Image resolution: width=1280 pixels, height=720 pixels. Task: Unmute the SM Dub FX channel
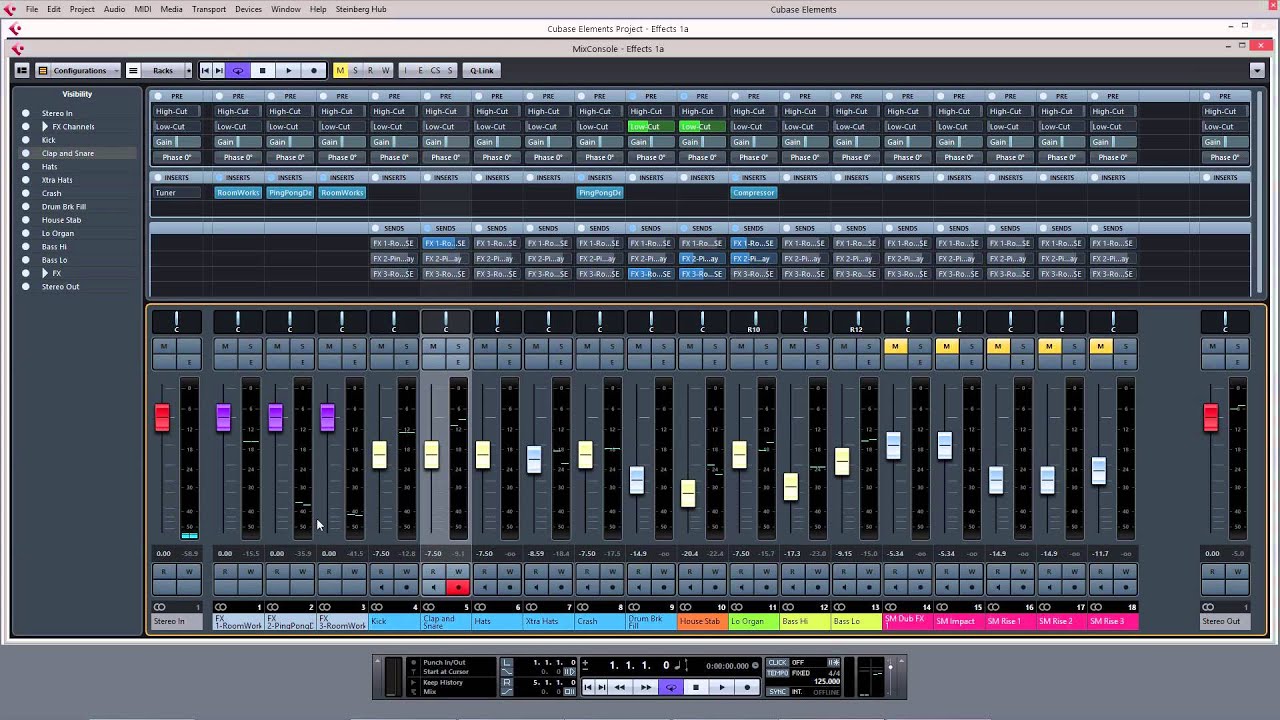pos(895,346)
